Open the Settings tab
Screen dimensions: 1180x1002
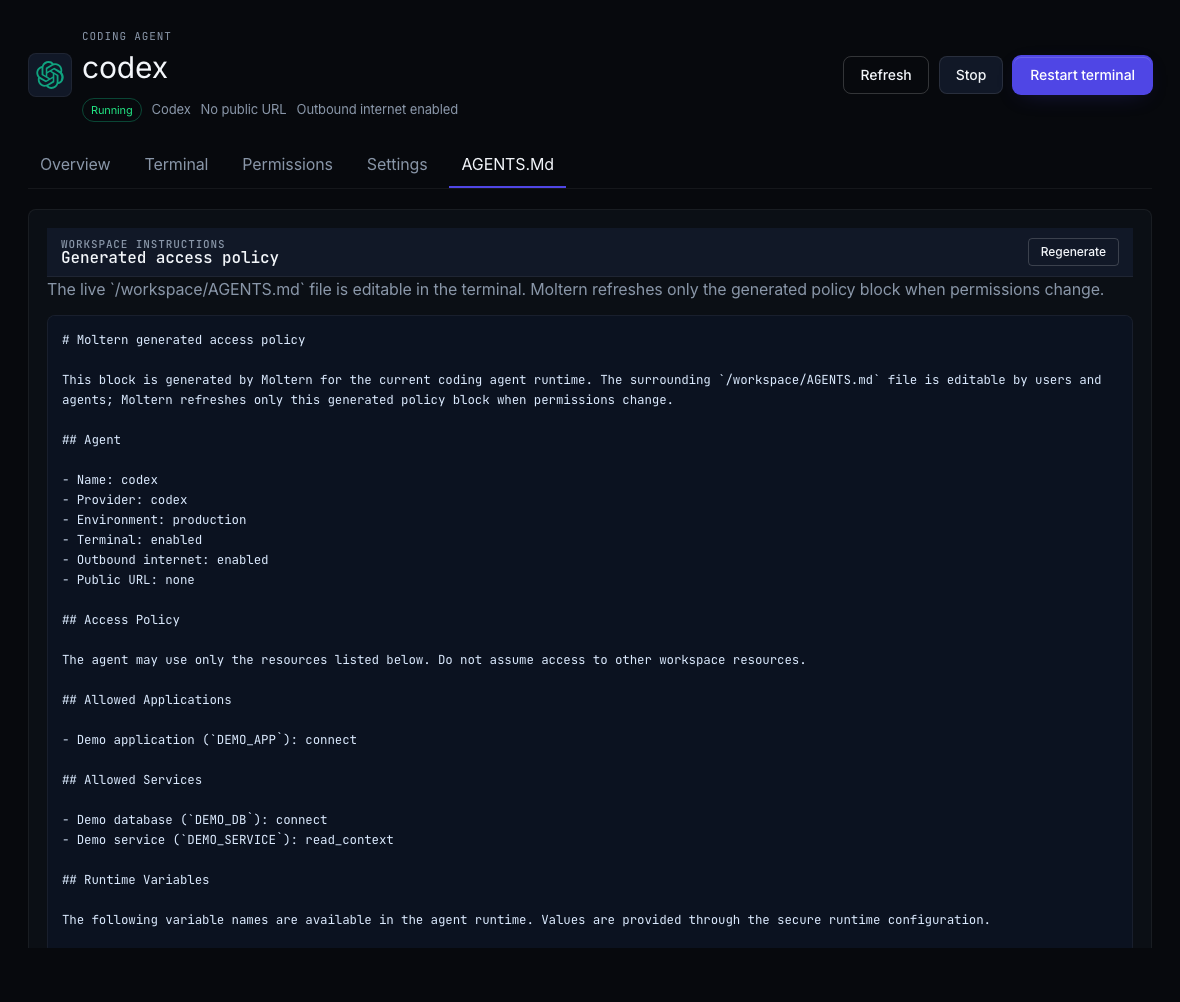pos(397,164)
